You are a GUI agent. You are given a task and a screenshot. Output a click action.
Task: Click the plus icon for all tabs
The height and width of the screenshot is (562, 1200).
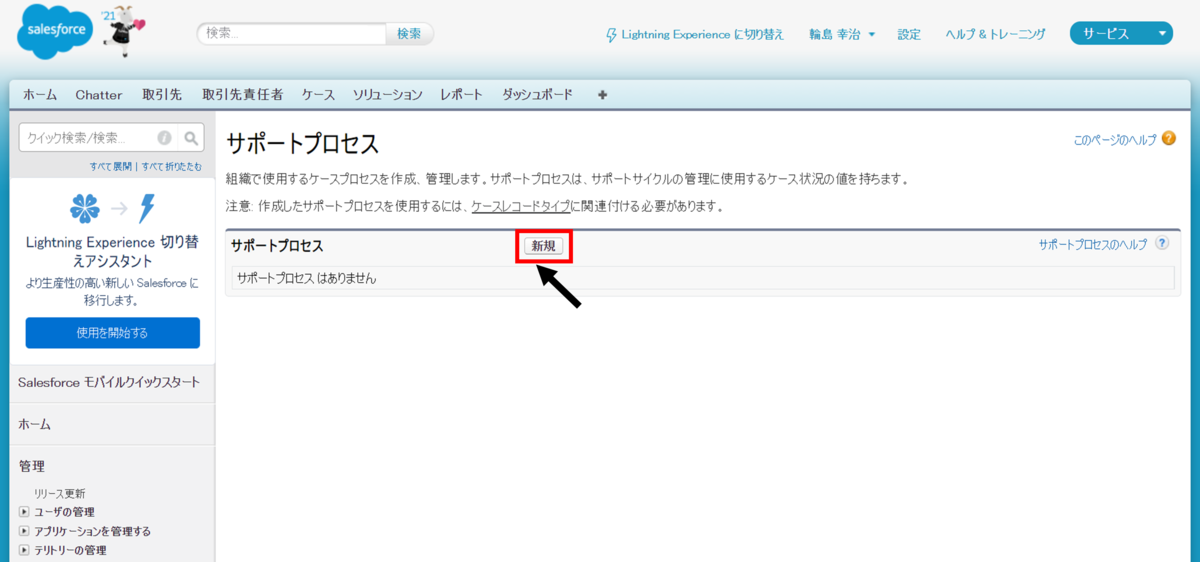602,95
